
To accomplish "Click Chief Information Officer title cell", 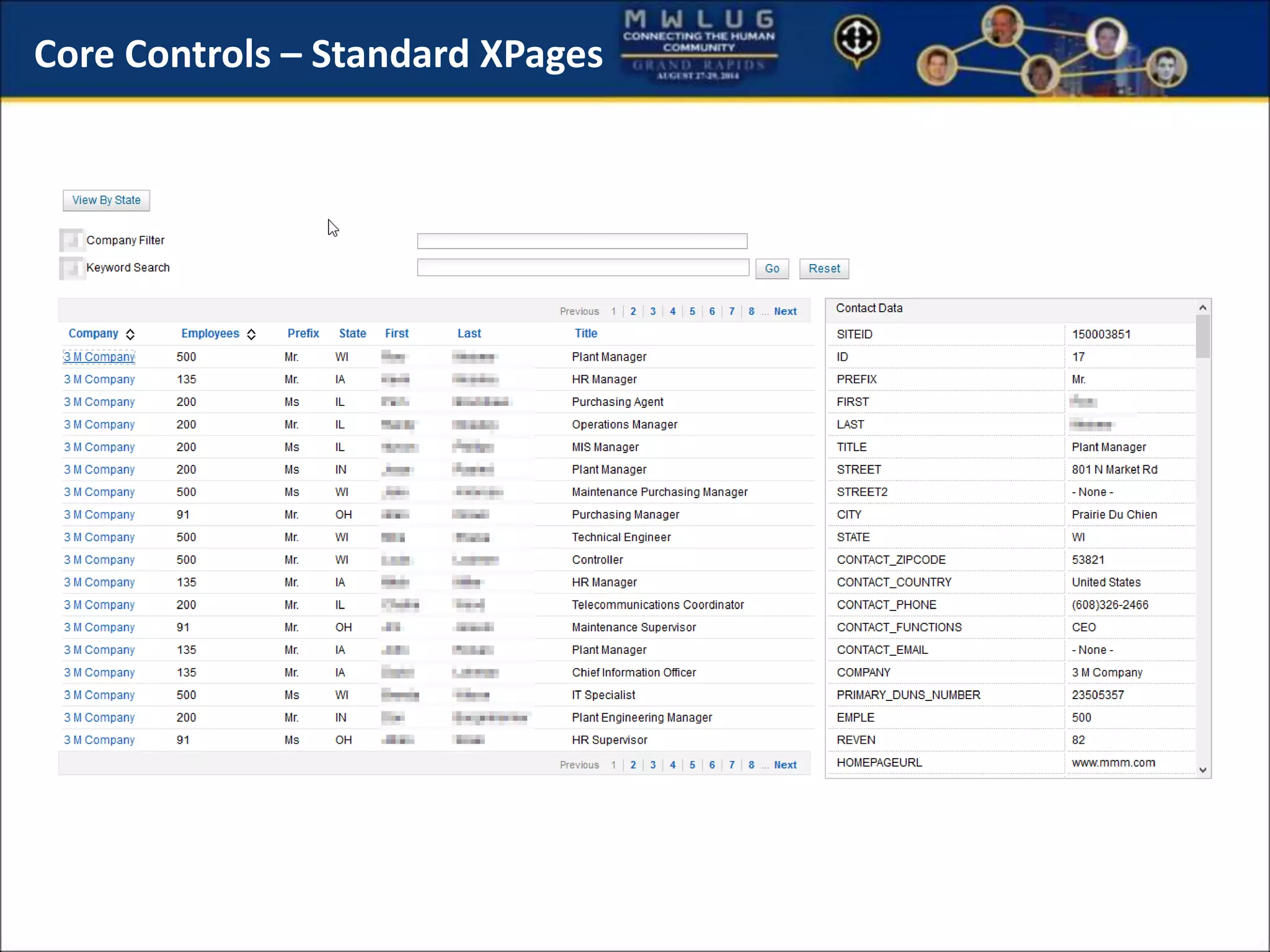I will pos(634,672).
